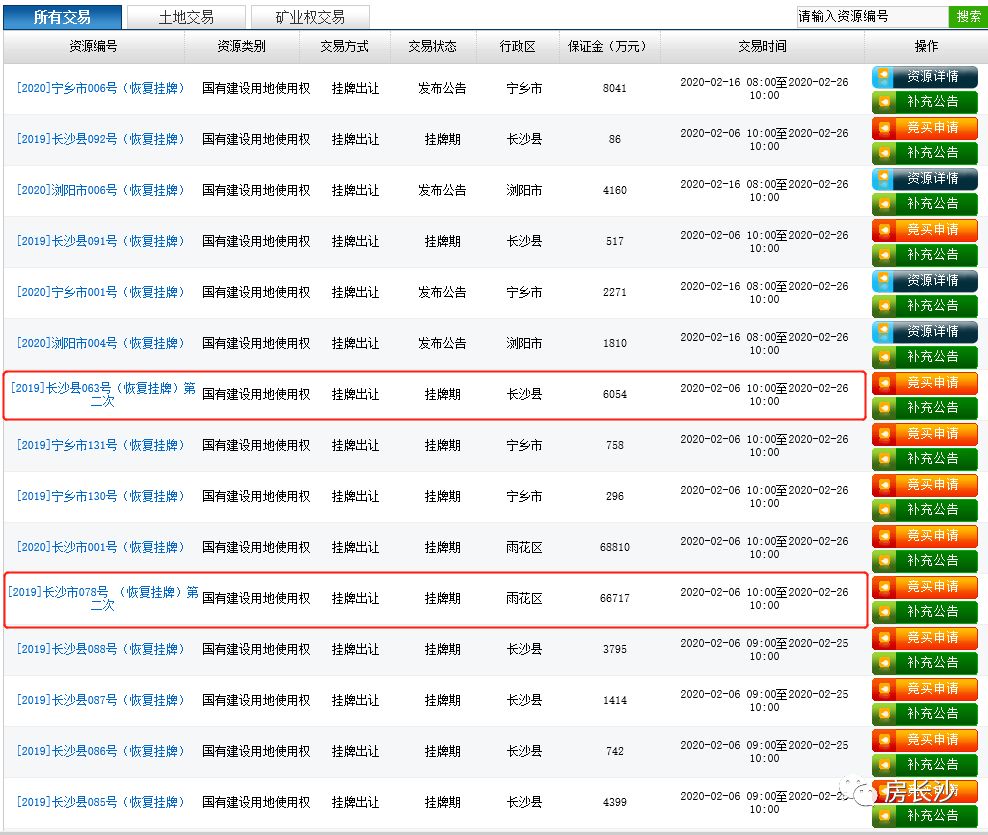Click 补充公告 for 长沙县092号
Viewport: 988px width, 835px height.
(925, 153)
